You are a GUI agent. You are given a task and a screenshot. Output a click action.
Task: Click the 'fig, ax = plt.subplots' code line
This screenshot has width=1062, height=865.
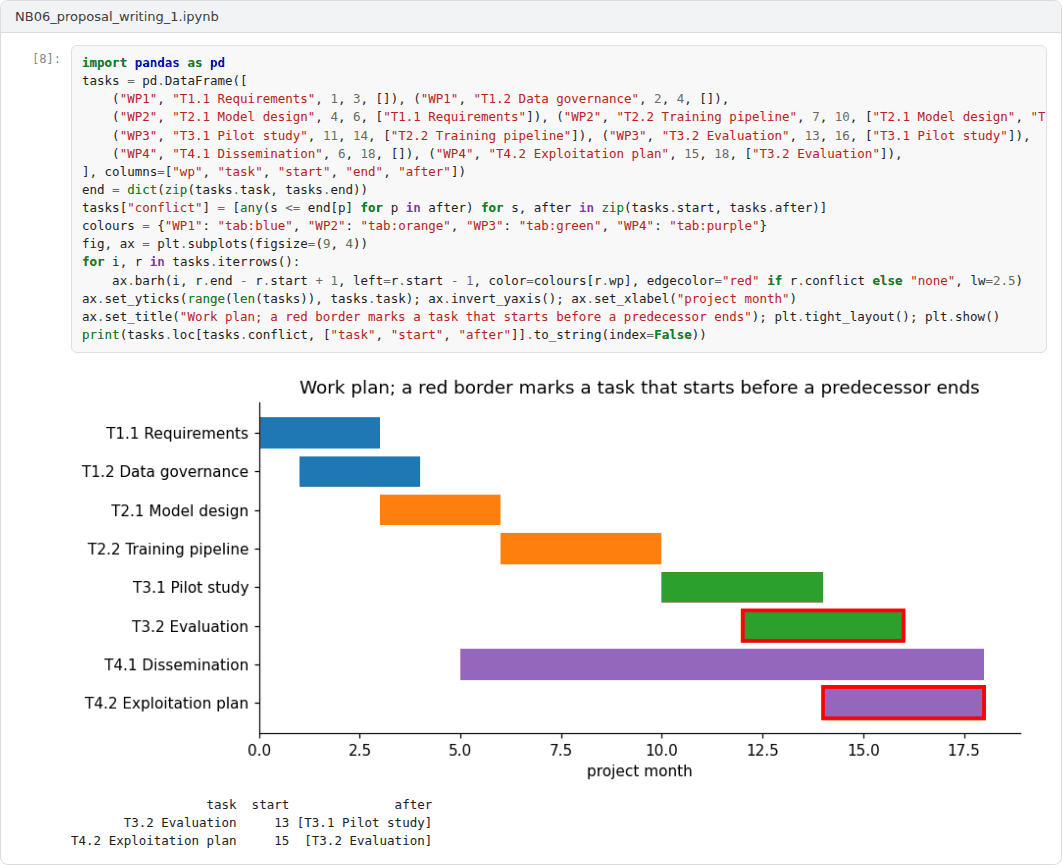(224, 244)
